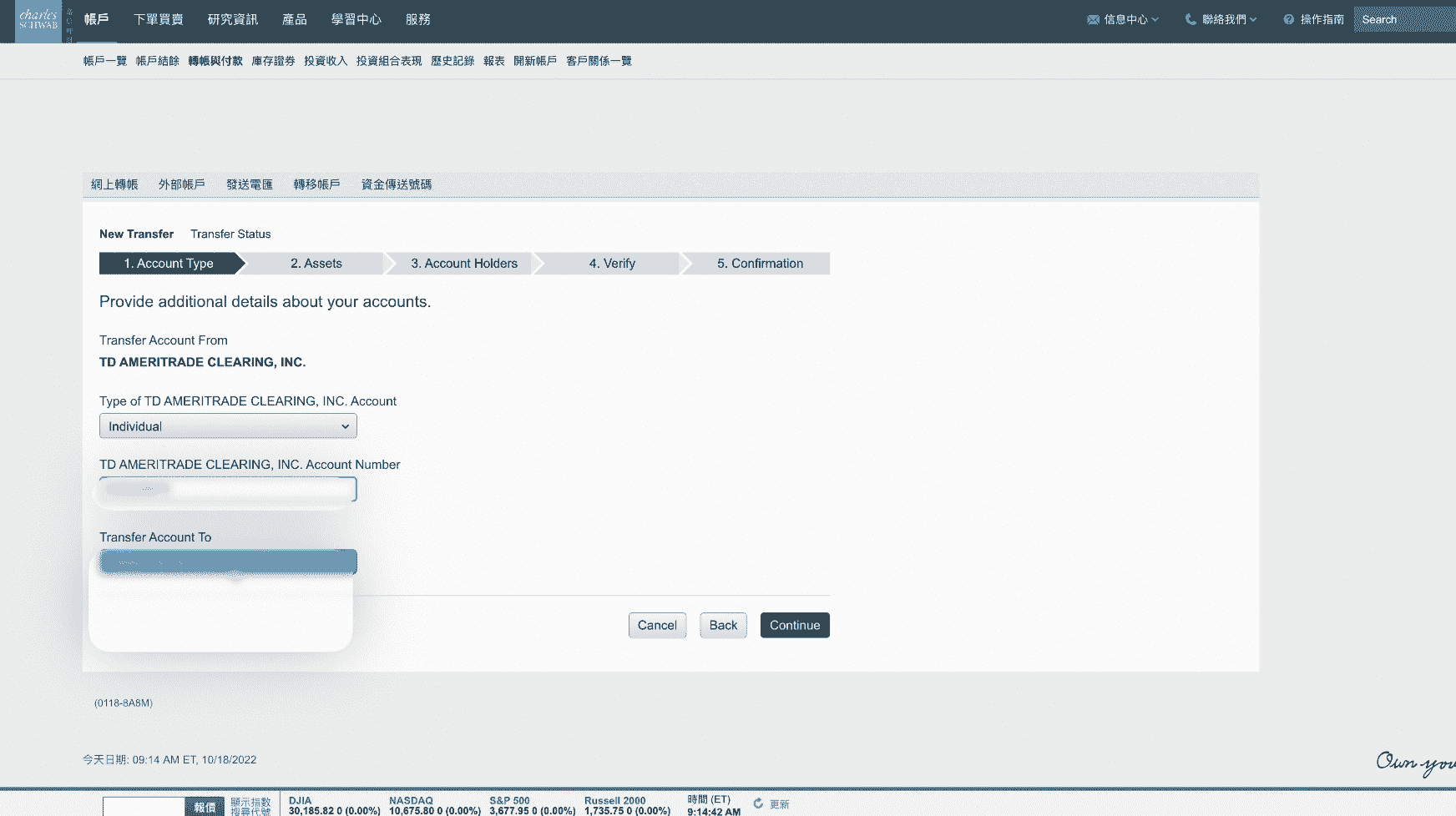Image resolution: width=1456 pixels, height=816 pixels.
Task: Click the envelope icon for 信息中心
Action: pos(1093,20)
